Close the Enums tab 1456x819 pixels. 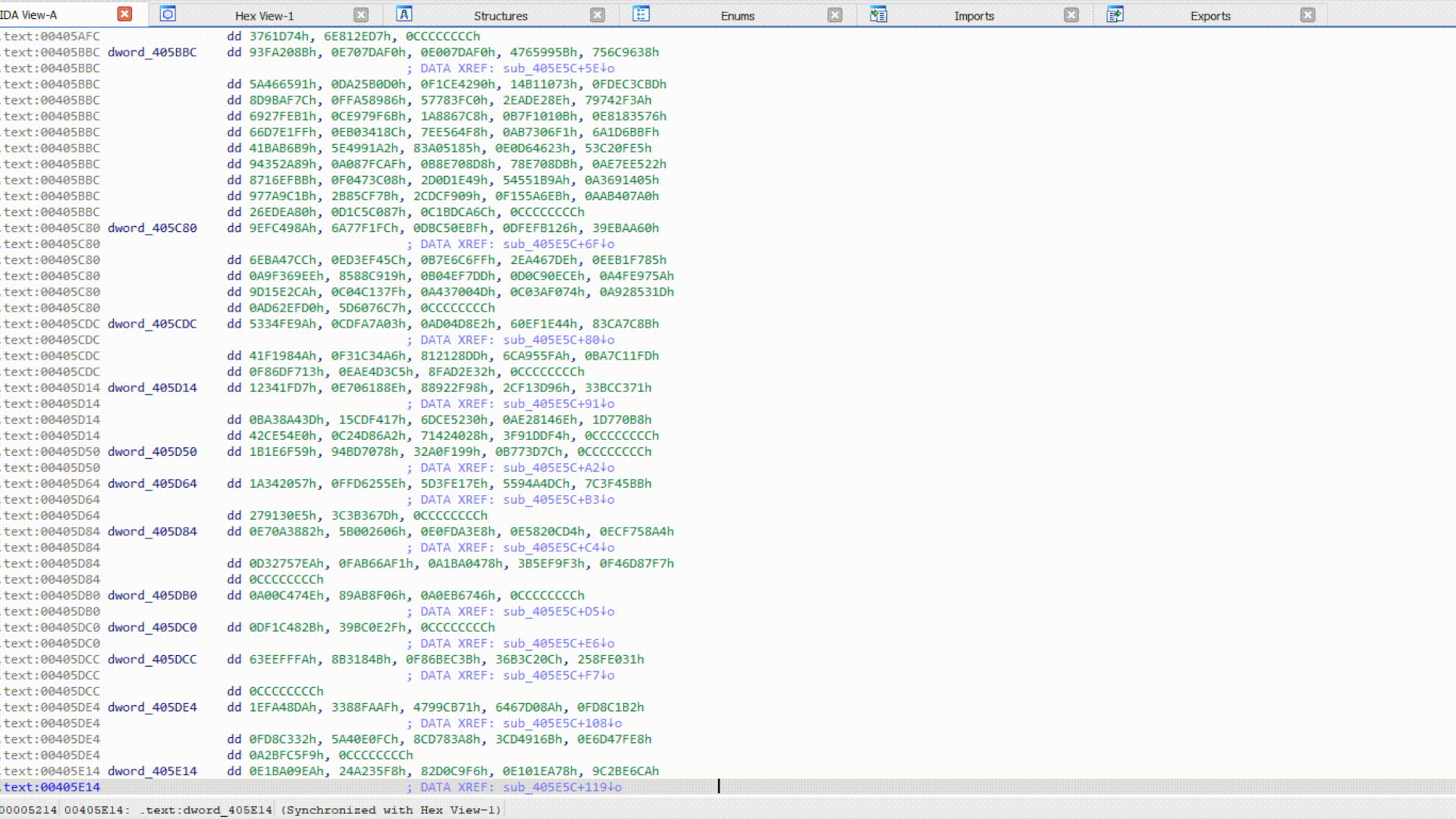[835, 15]
